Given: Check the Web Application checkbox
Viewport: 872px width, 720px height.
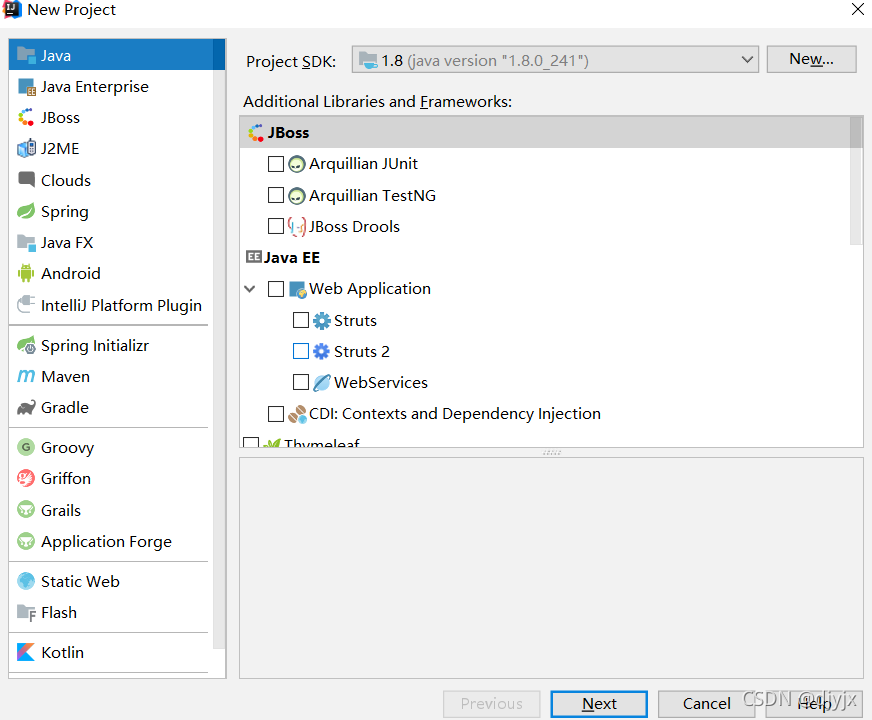Looking at the screenshot, I should [x=276, y=289].
